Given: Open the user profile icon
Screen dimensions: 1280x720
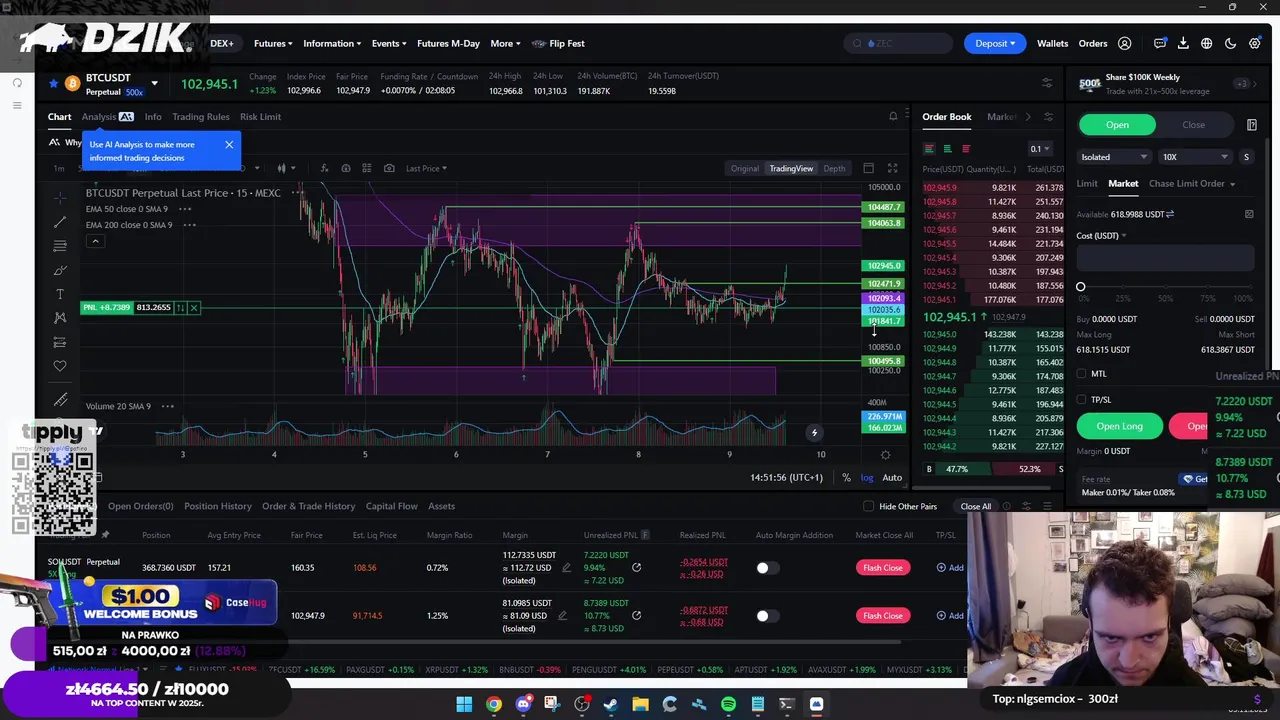Looking at the screenshot, I should point(1125,43).
